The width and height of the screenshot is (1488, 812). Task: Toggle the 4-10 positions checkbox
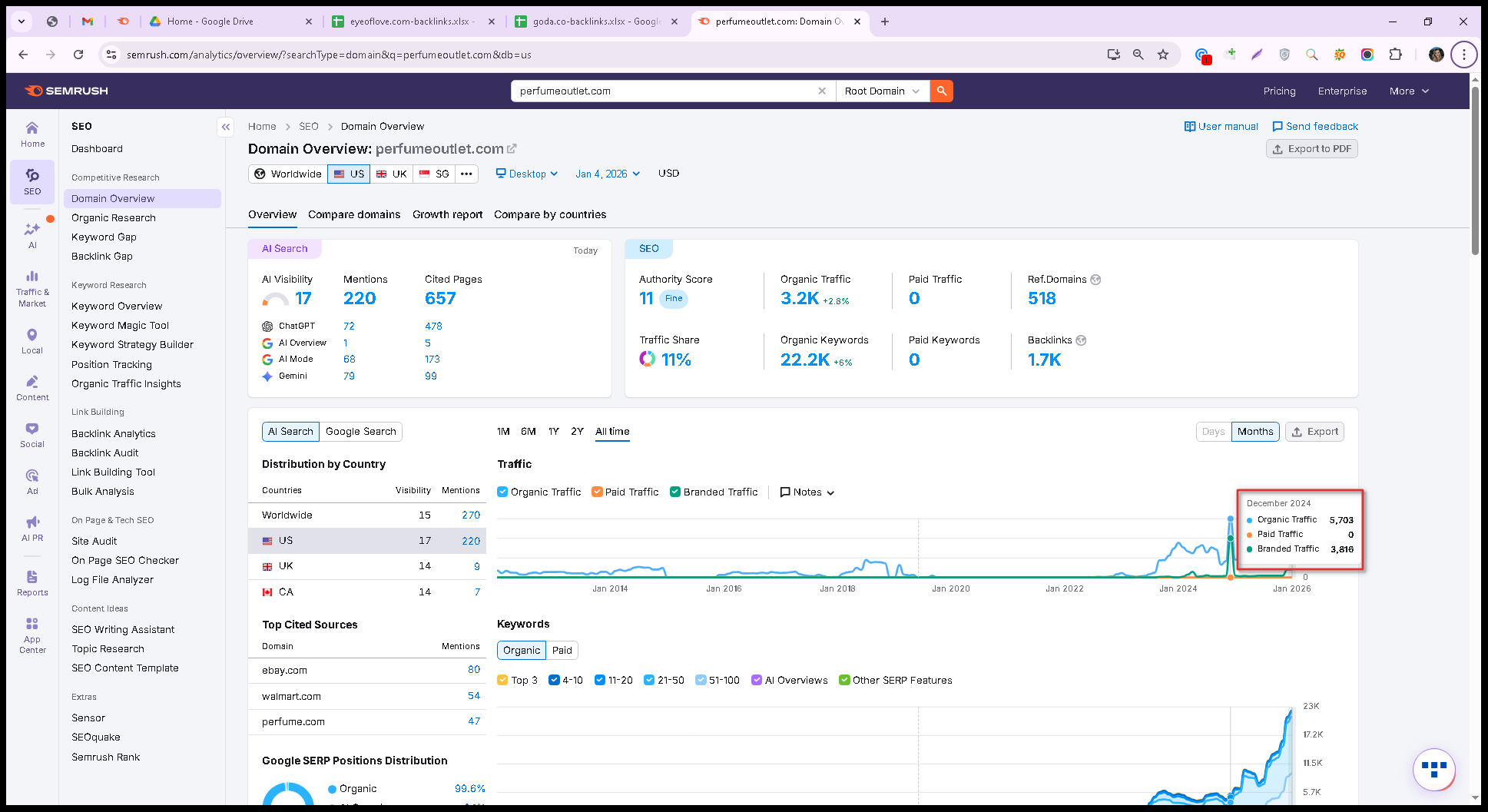point(554,680)
